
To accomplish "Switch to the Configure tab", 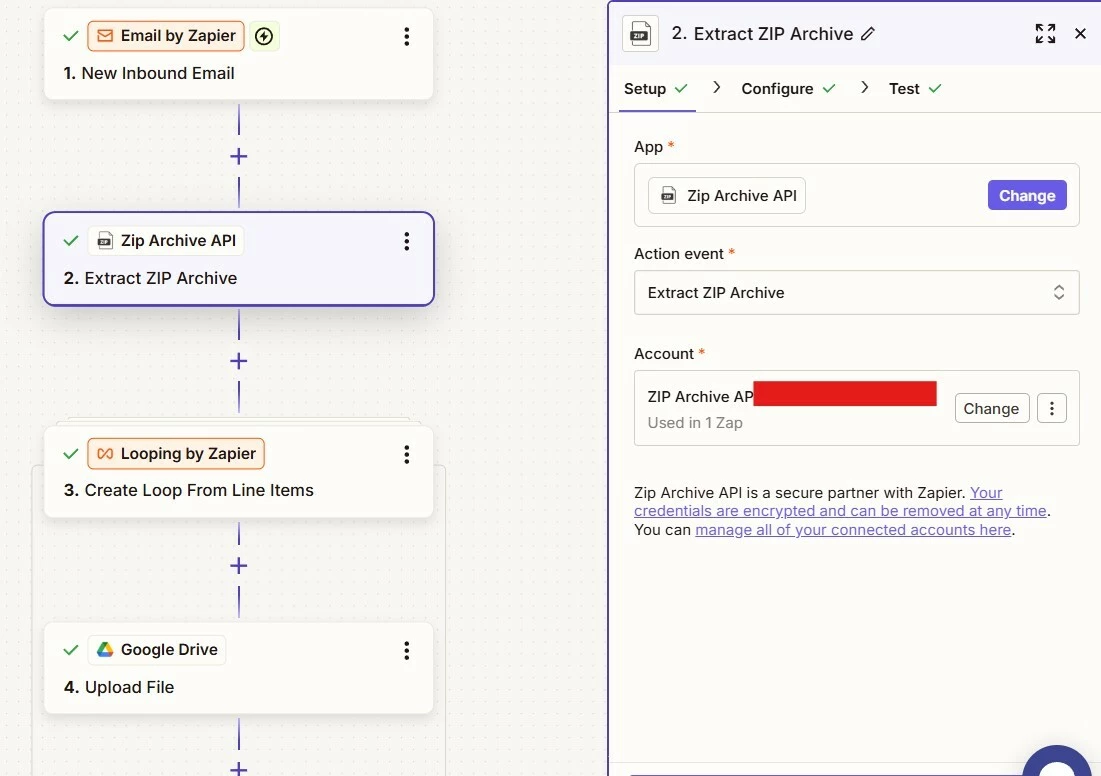I will 789,89.
